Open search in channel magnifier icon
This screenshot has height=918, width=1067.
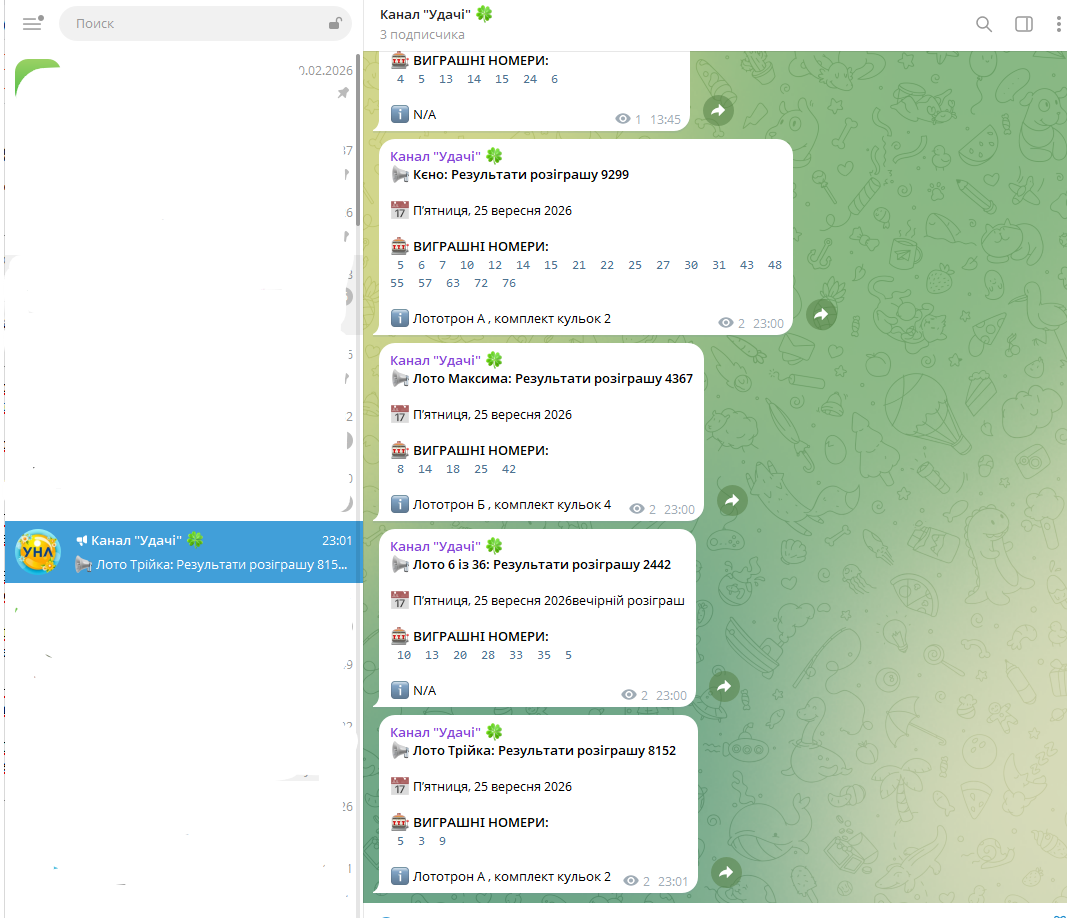pos(983,24)
